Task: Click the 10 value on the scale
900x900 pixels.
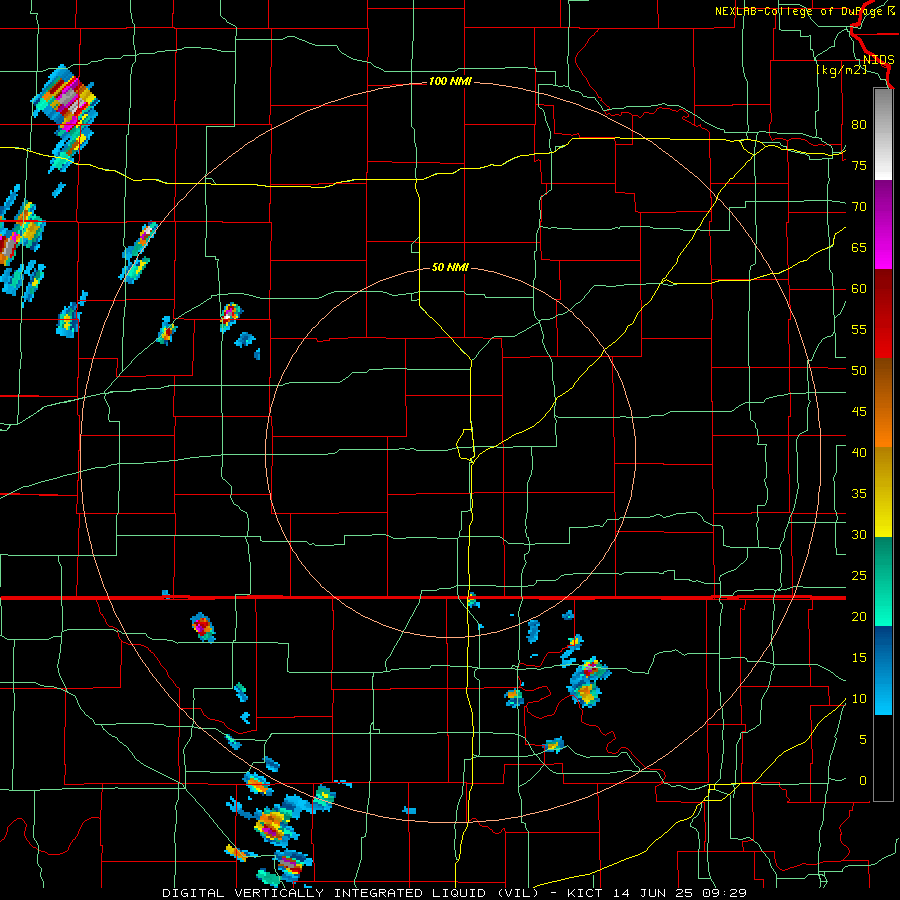Action: pyautogui.click(x=859, y=699)
